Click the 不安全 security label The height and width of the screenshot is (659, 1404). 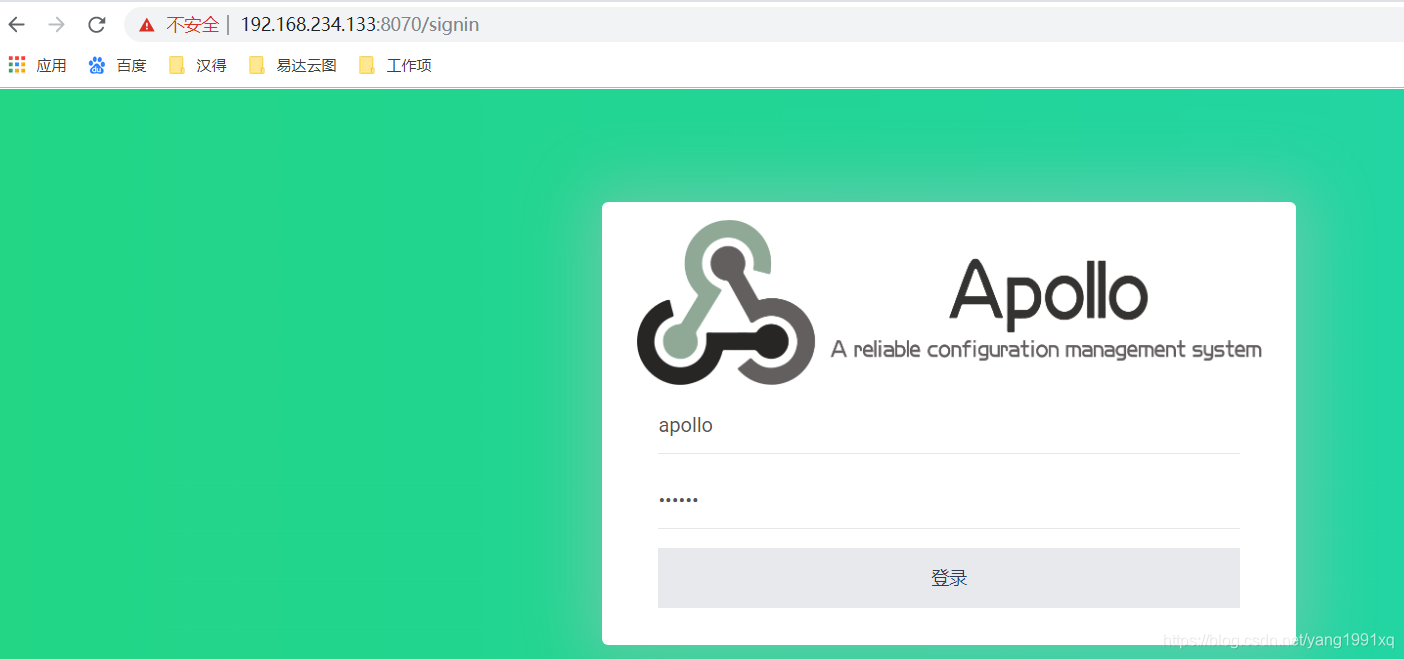[192, 25]
